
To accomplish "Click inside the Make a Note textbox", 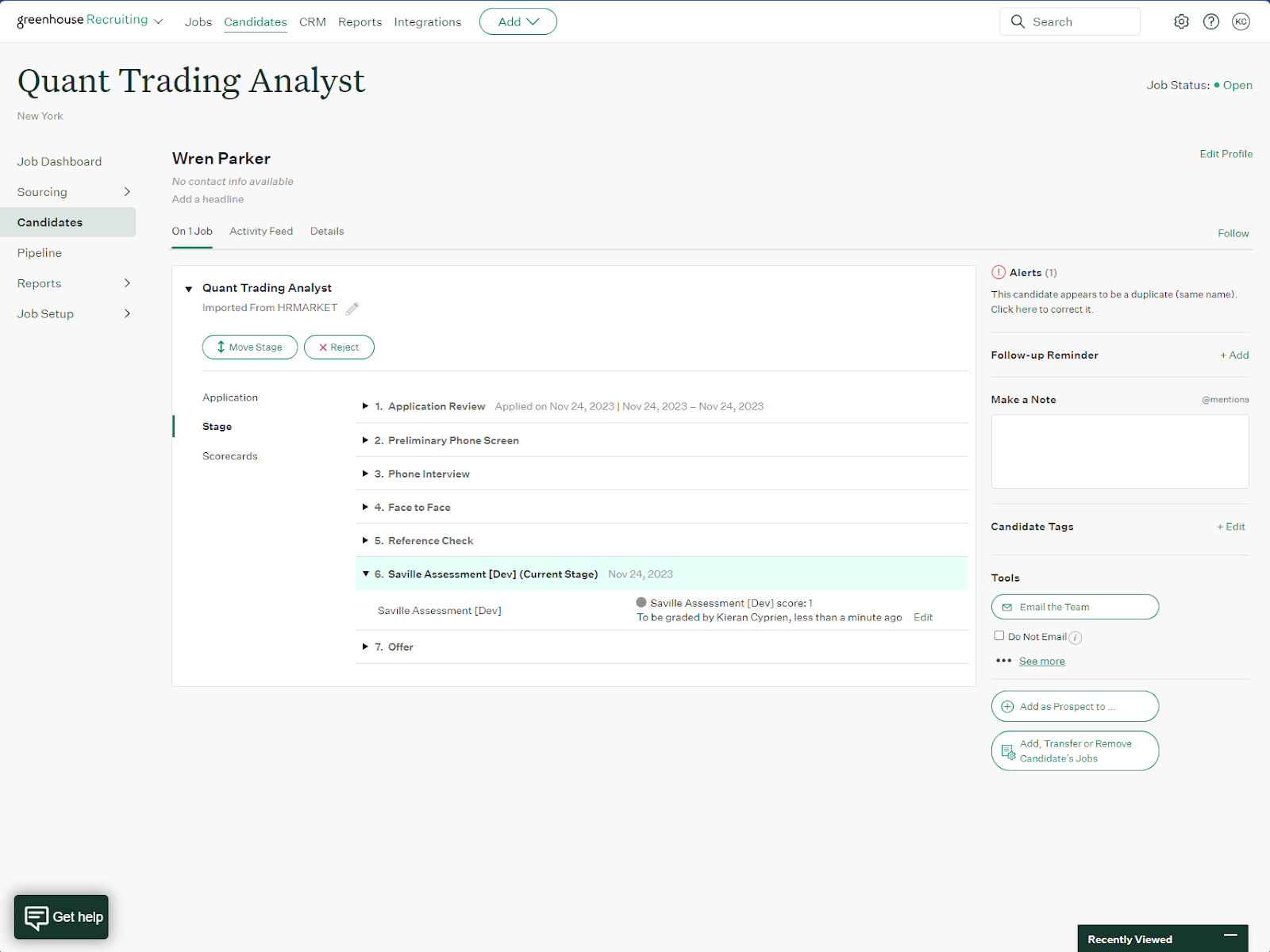I will (x=1120, y=451).
